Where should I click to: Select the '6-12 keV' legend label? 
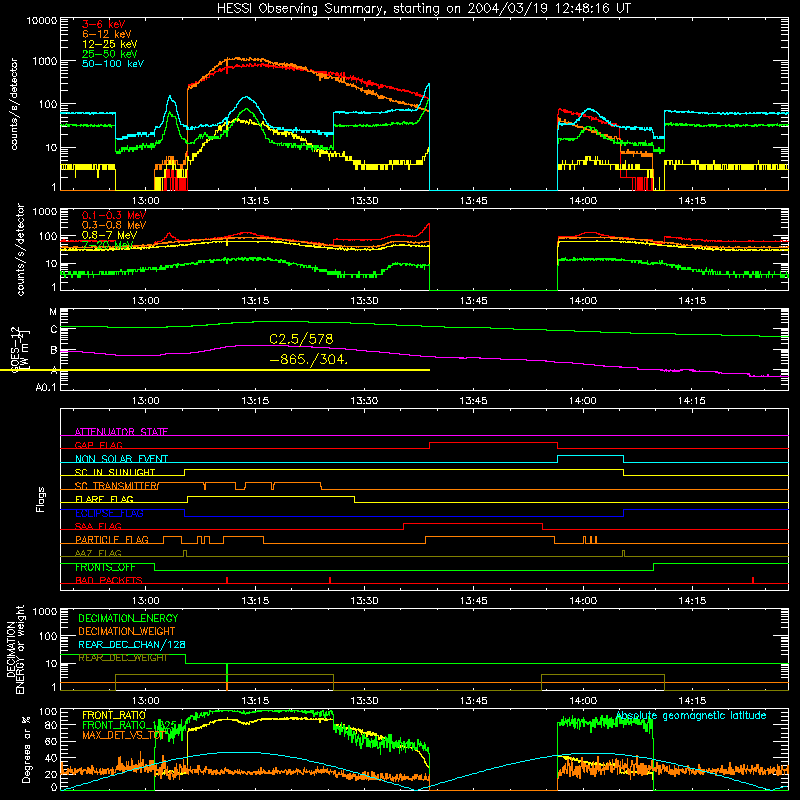pyautogui.click(x=107, y=34)
